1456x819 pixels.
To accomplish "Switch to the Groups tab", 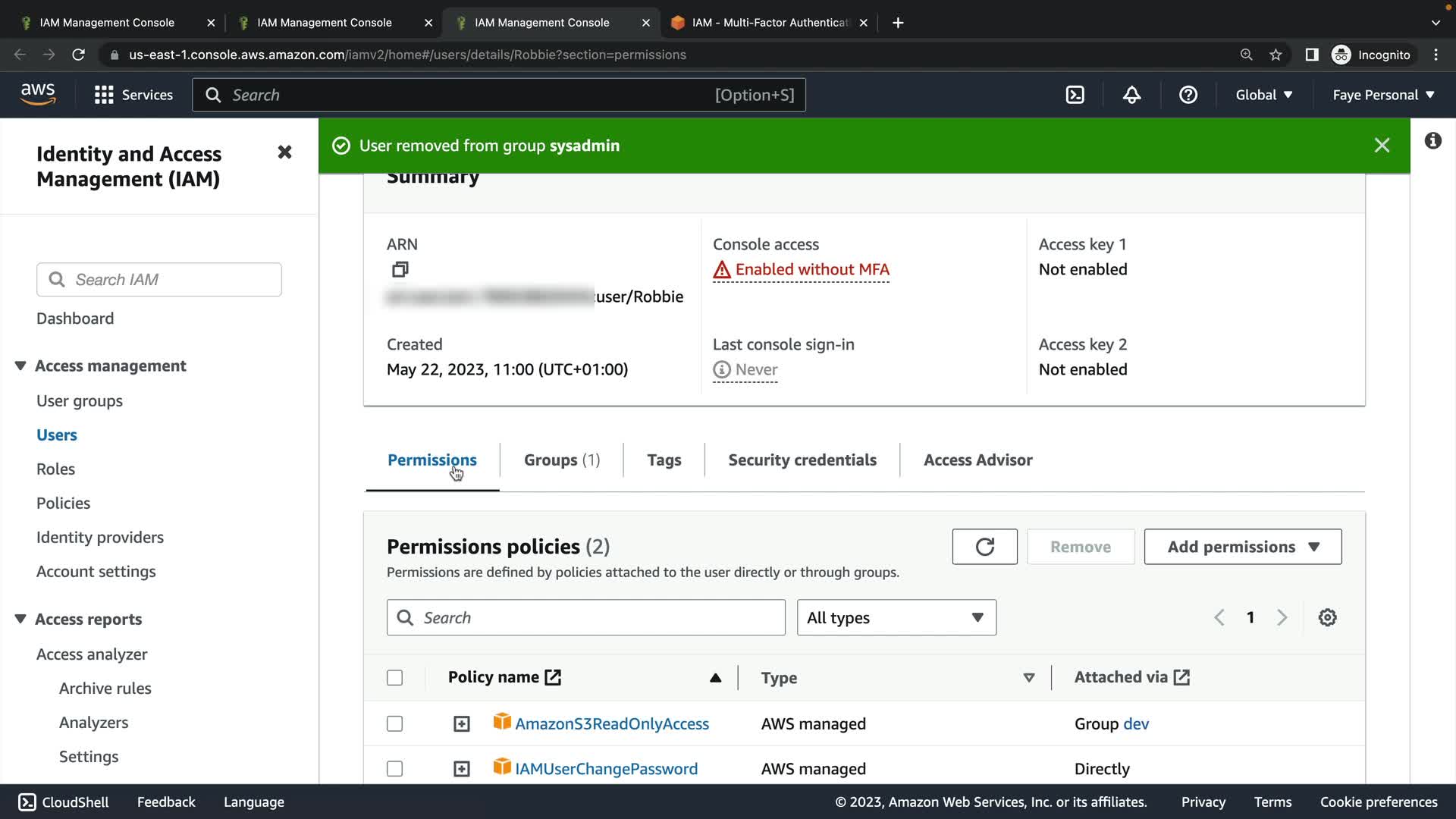I will 561,460.
